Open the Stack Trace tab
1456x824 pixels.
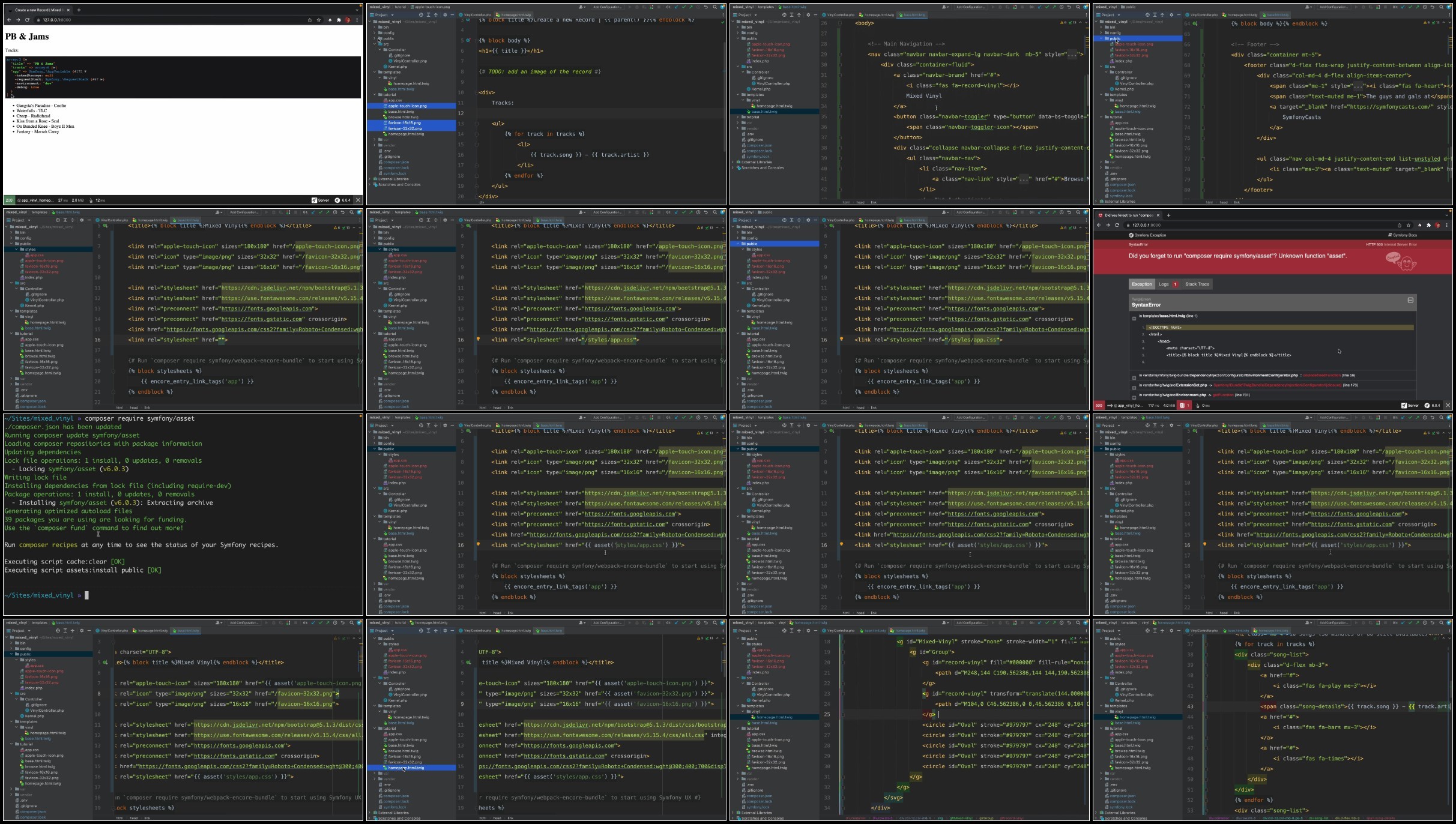pos(1197,284)
